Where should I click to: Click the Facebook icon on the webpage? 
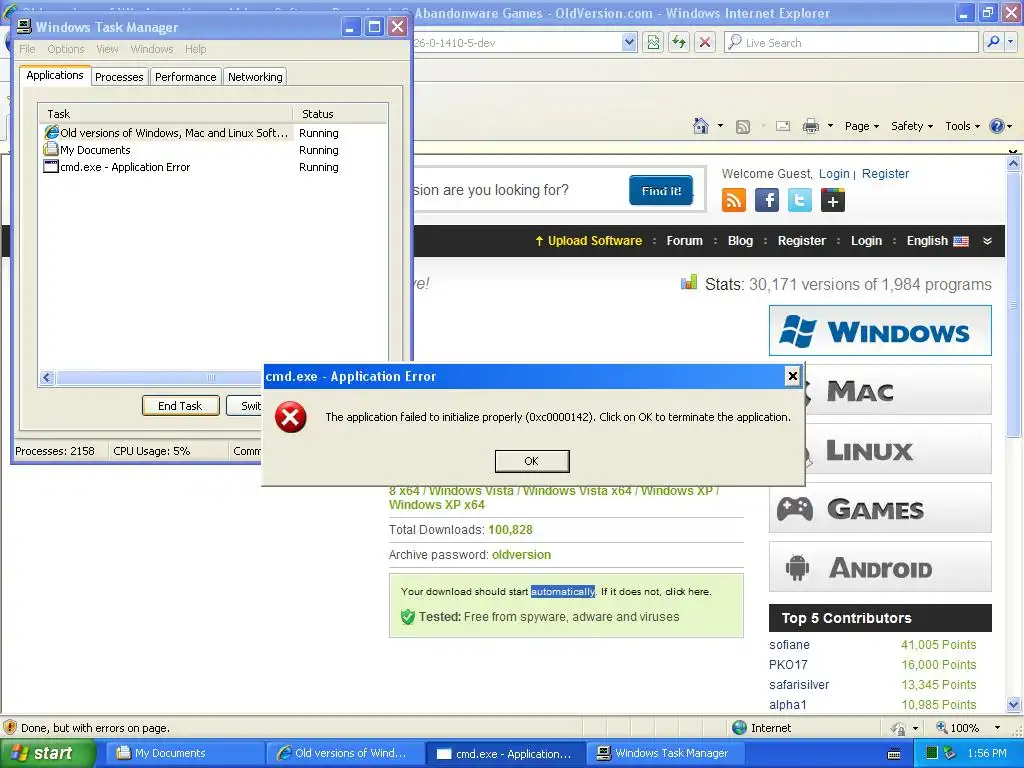pyautogui.click(x=767, y=200)
